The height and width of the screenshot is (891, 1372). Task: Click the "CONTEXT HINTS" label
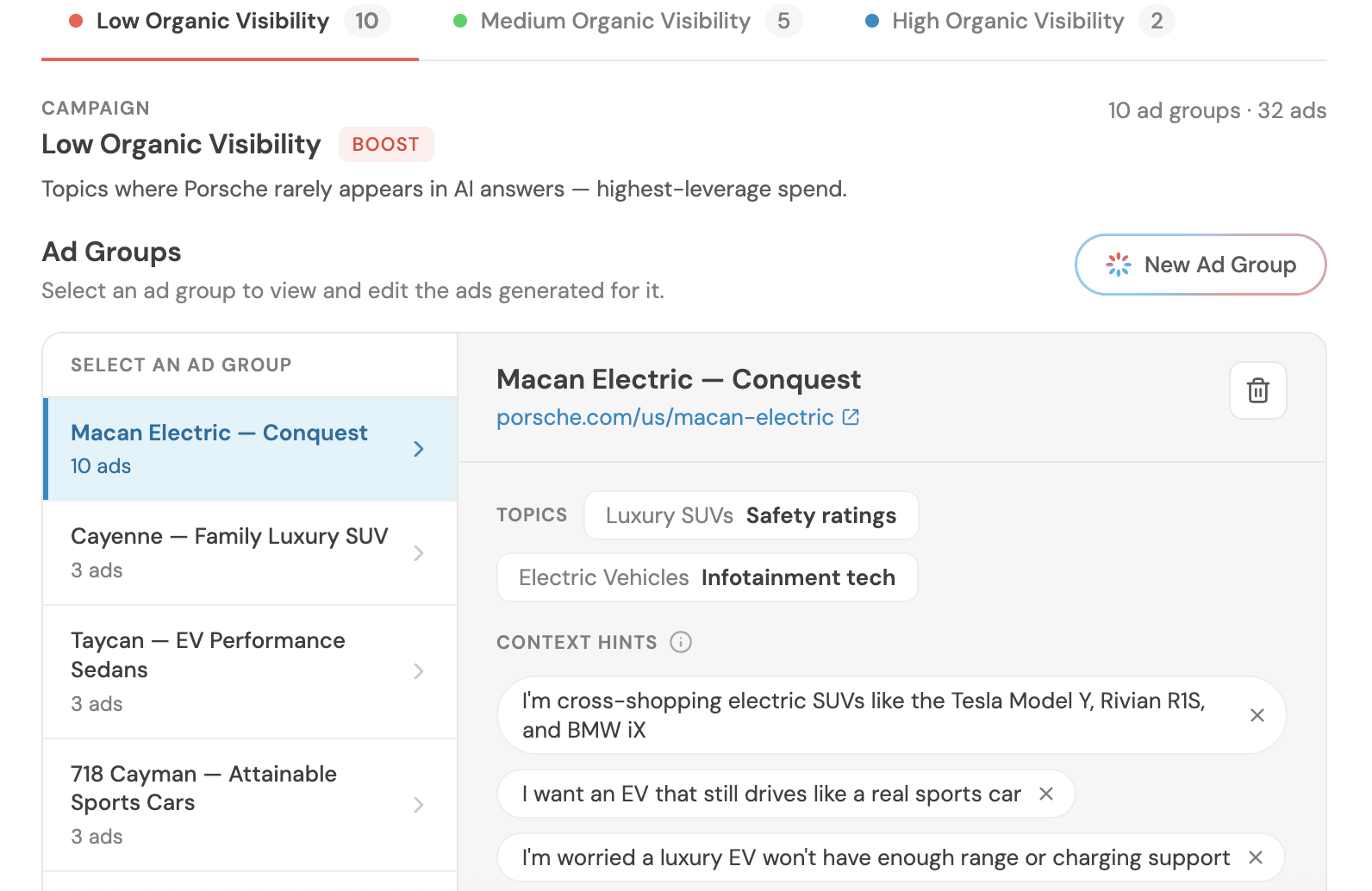click(577, 642)
